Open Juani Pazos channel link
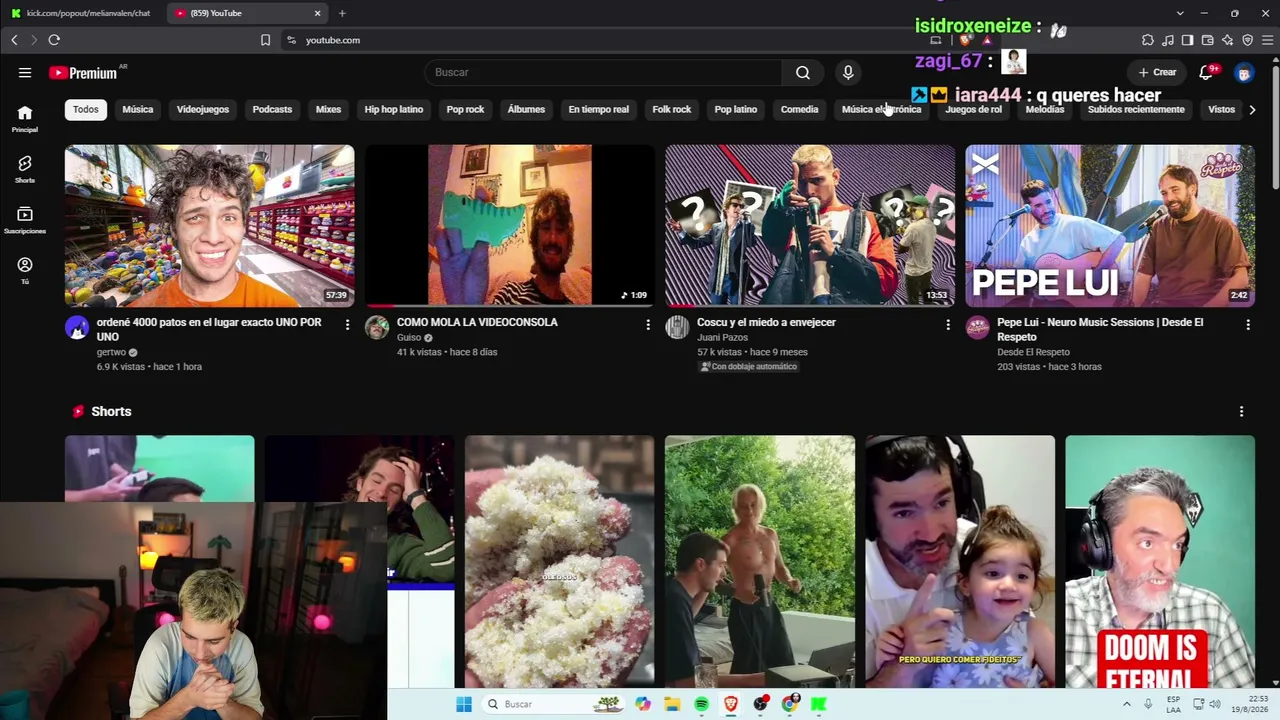The height and width of the screenshot is (720, 1280). pos(722,338)
